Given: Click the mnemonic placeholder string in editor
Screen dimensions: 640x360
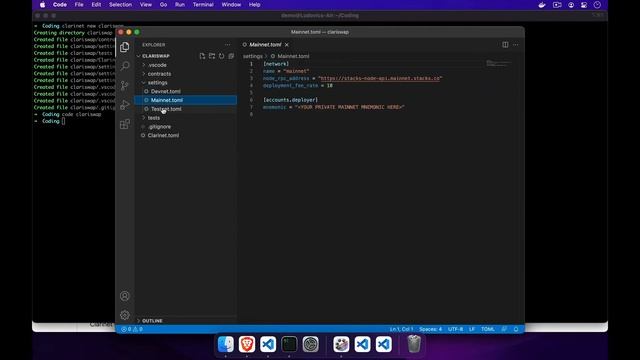Looking at the screenshot, I should (349, 107).
